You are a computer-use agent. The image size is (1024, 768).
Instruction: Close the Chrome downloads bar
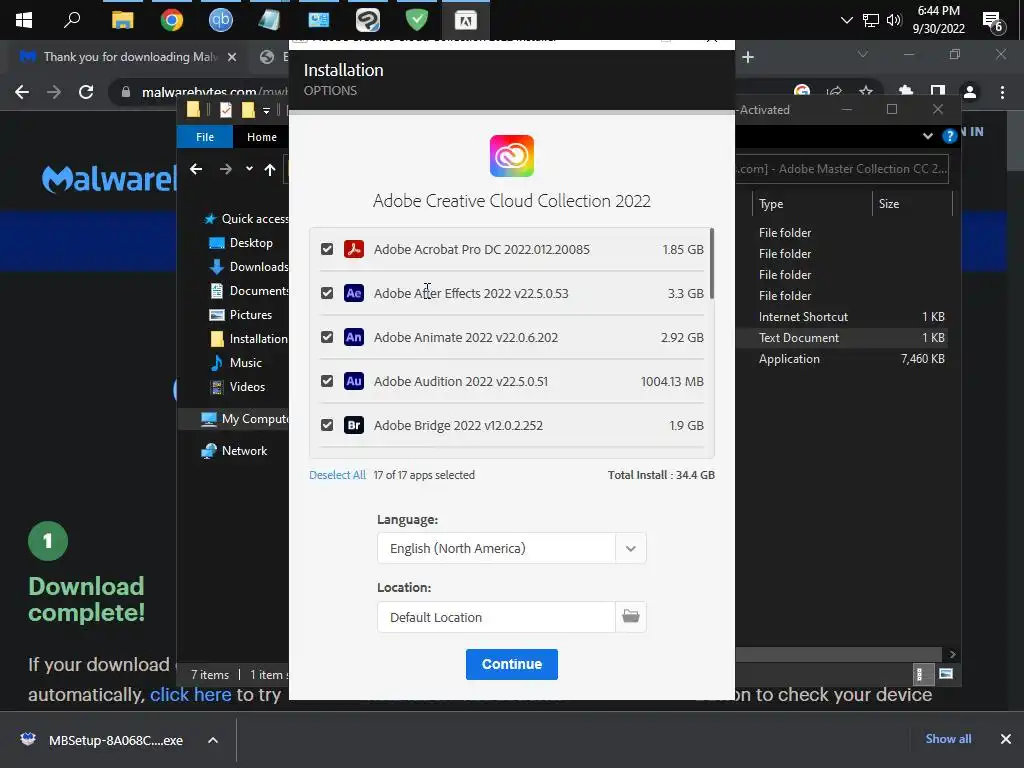tap(1006, 739)
